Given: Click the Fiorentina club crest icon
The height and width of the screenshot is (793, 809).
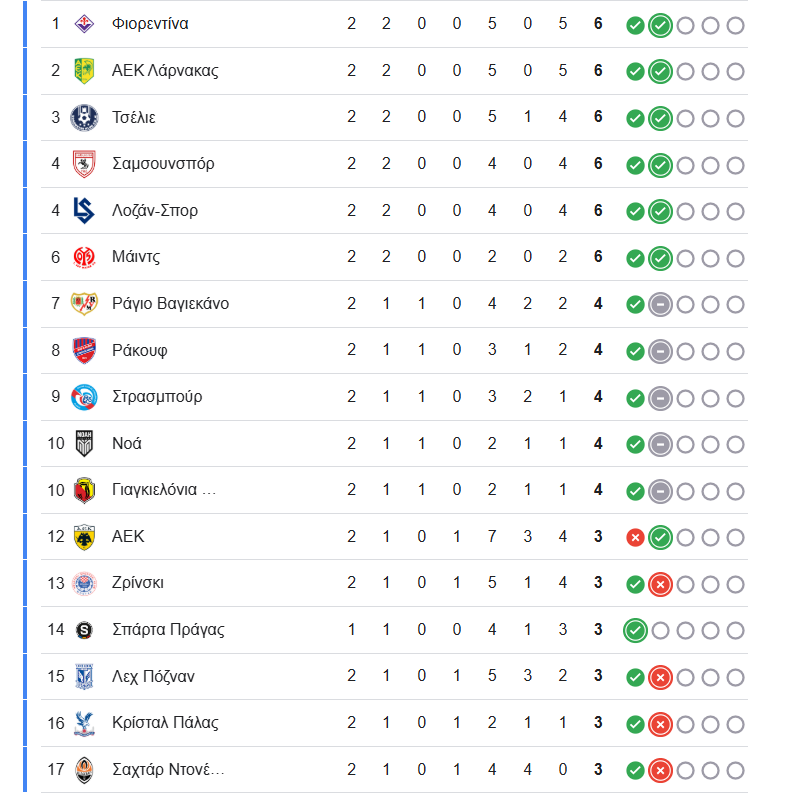Looking at the screenshot, I should click(x=84, y=24).
